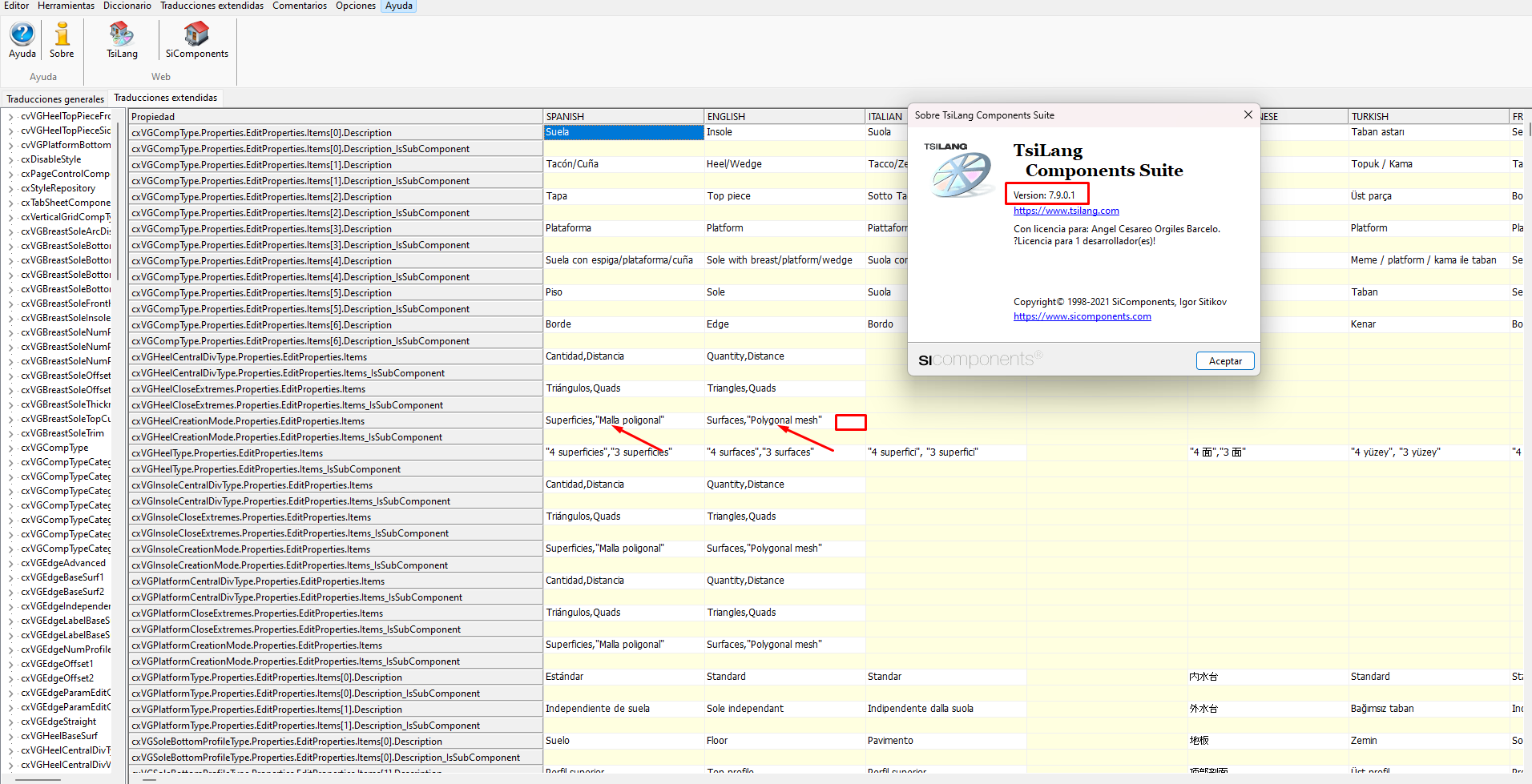Select the Turkish cell "Bağımsız taban"
Screen dimensions: 1532x784
coord(1429,709)
